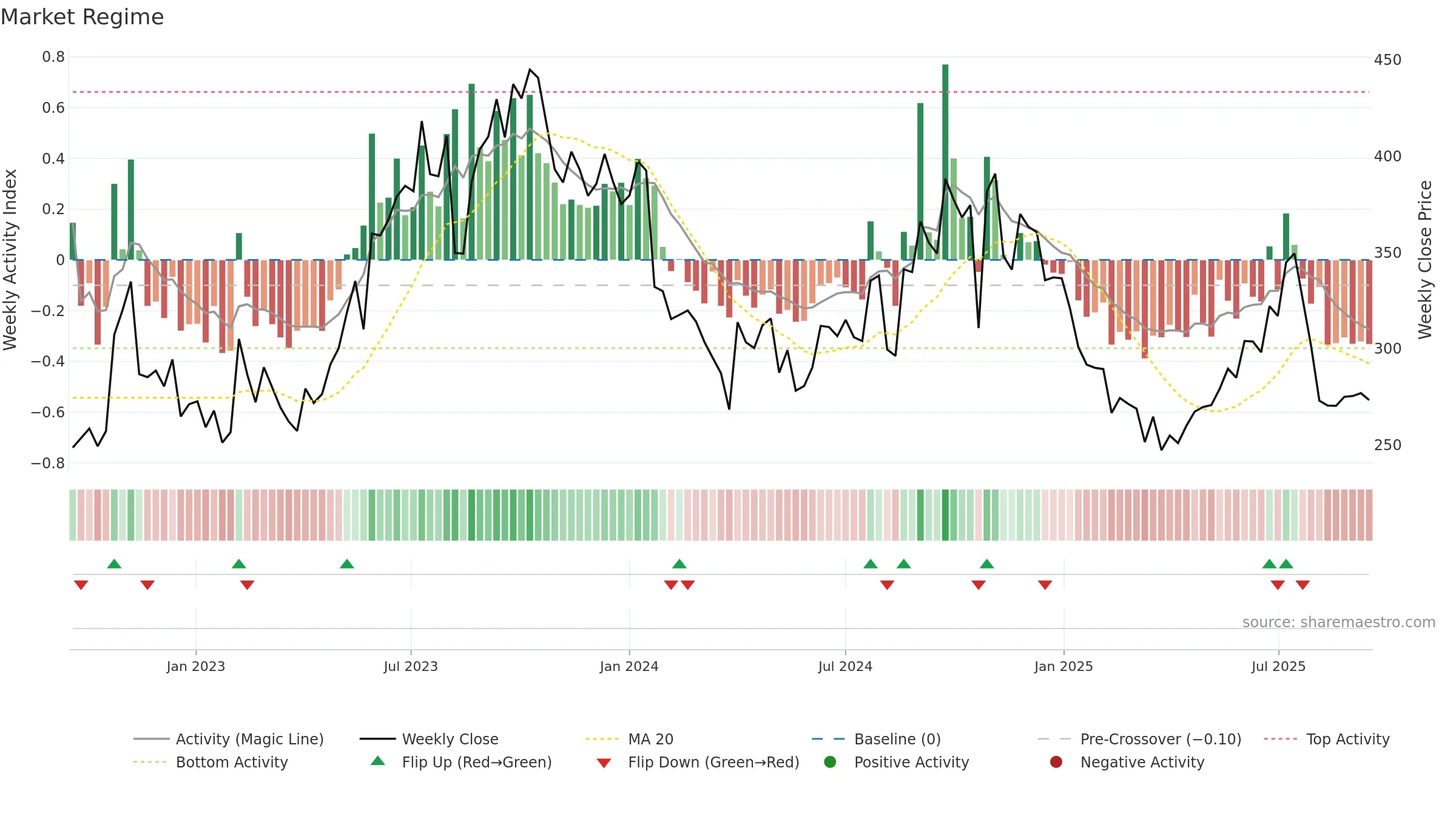Toggle Pre-Crossover (−0.10) legend entry
Image resolution: width=1456 pixels, height=819 pixels.
[x=1139, y=739]
